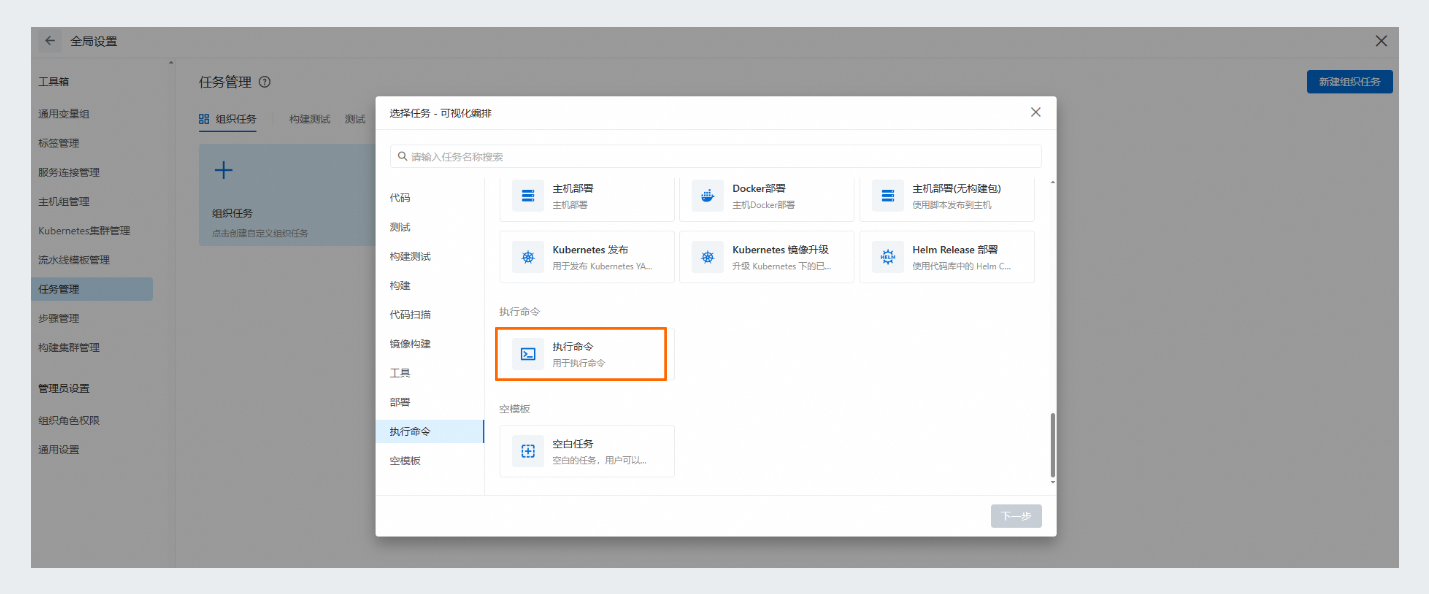Image resolution: width=1429 pixels, height=594 pixels.
Task: Select the 镜像构建 category
Action: pos(430,343)
